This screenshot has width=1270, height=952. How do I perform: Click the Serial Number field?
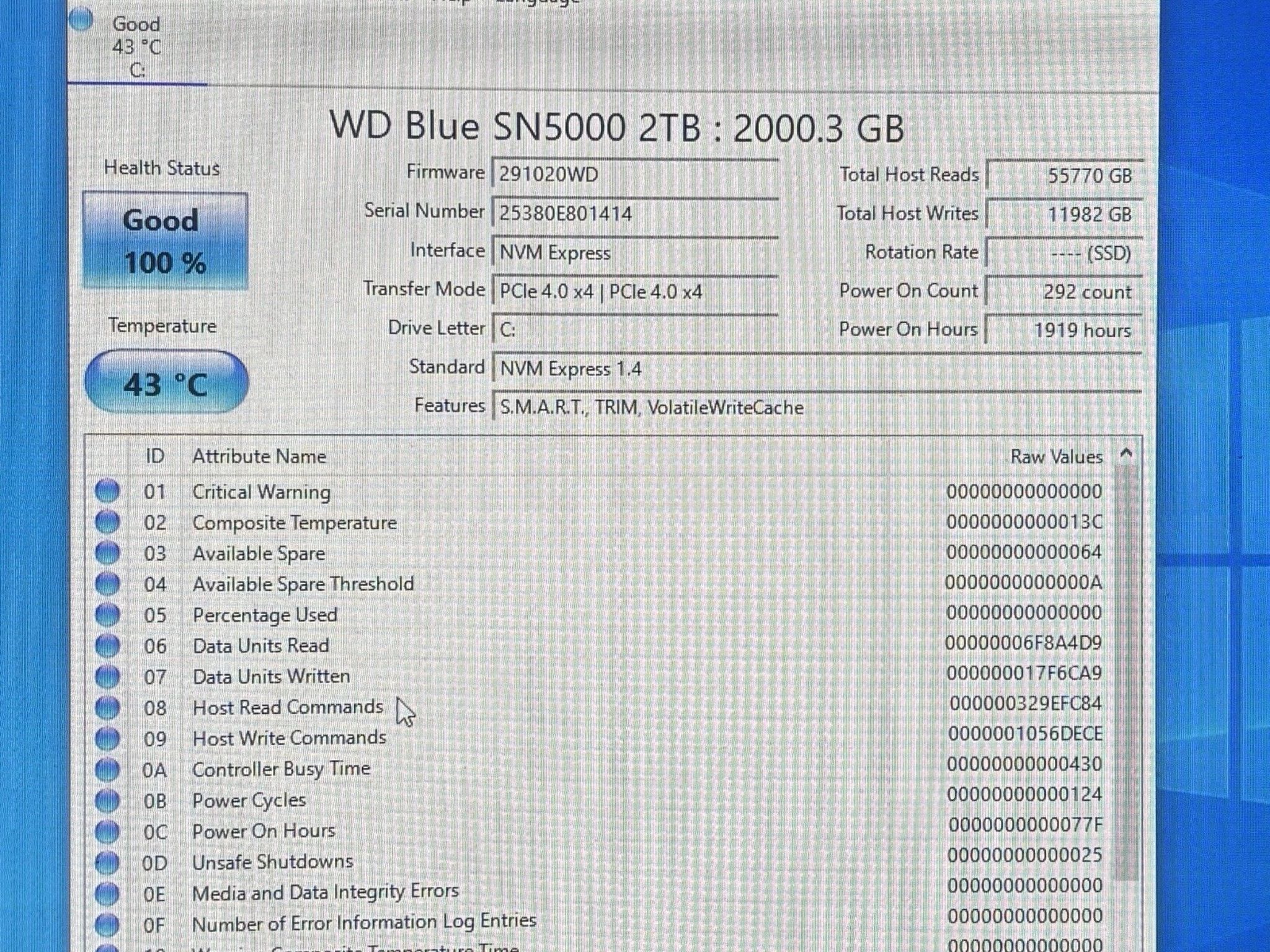(x=635, y=213)
